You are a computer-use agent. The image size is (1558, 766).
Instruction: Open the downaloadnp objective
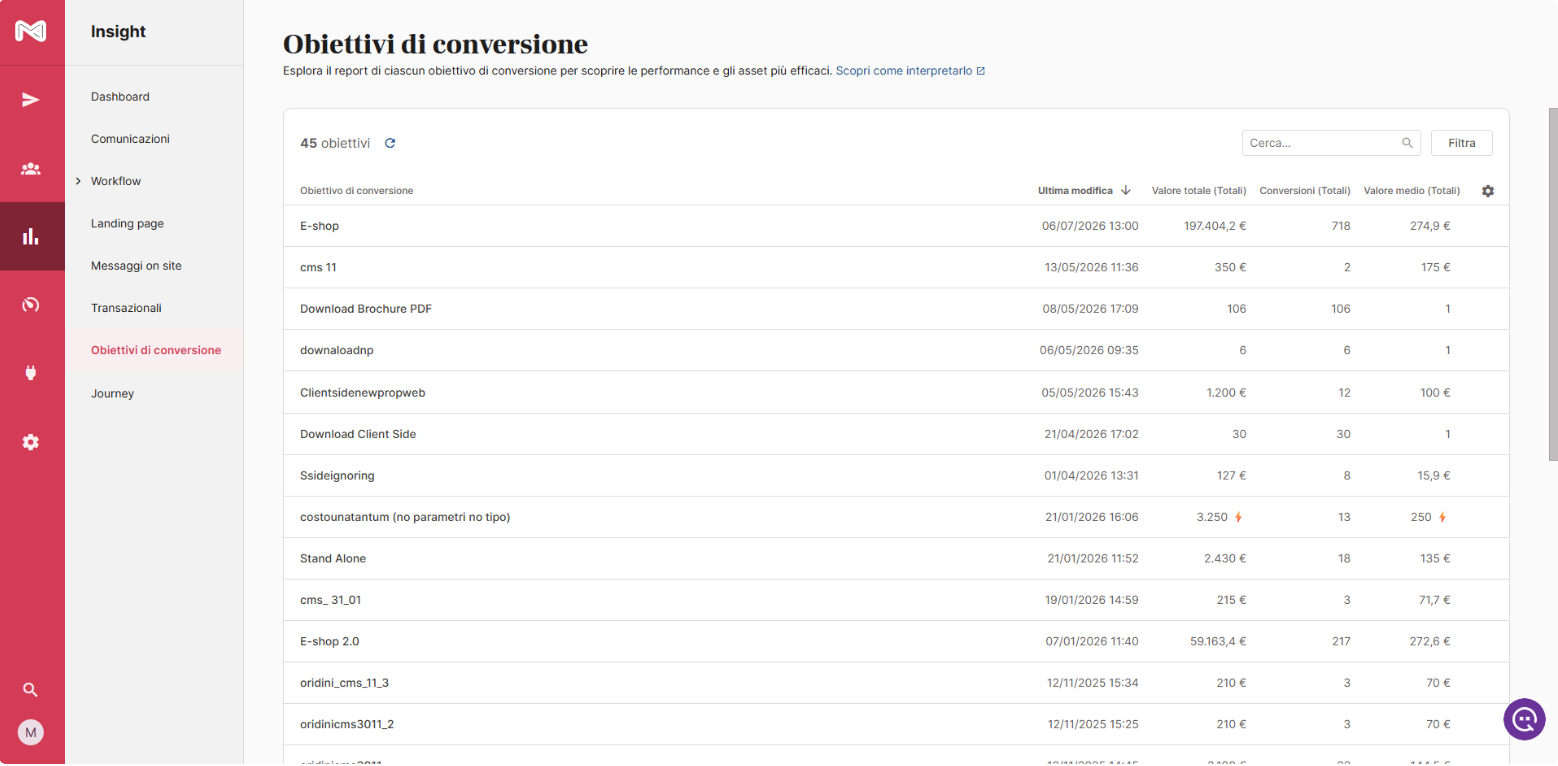click(337, 351)
